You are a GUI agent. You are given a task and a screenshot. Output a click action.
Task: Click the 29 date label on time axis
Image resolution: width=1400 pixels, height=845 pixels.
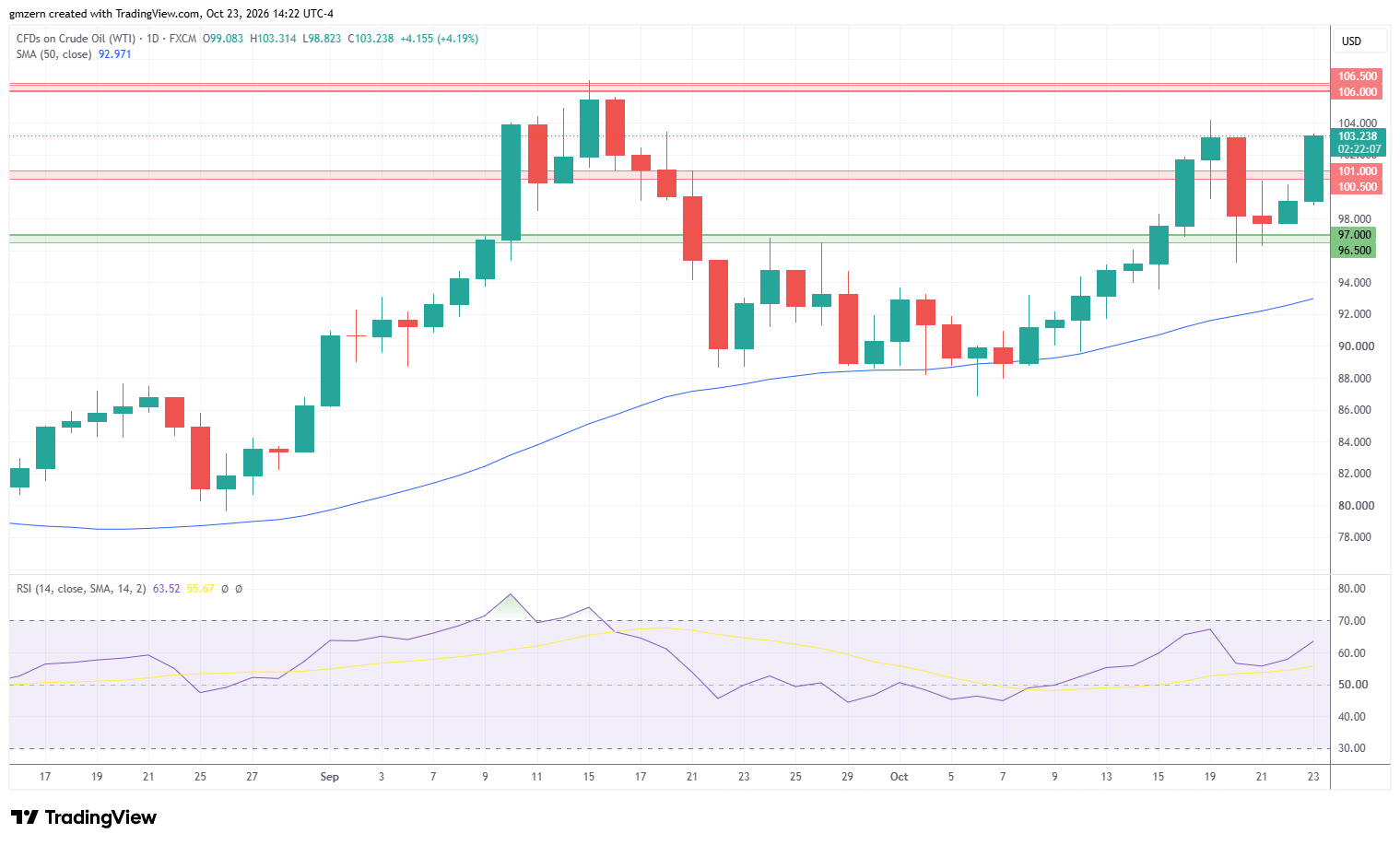coord(847,777)
